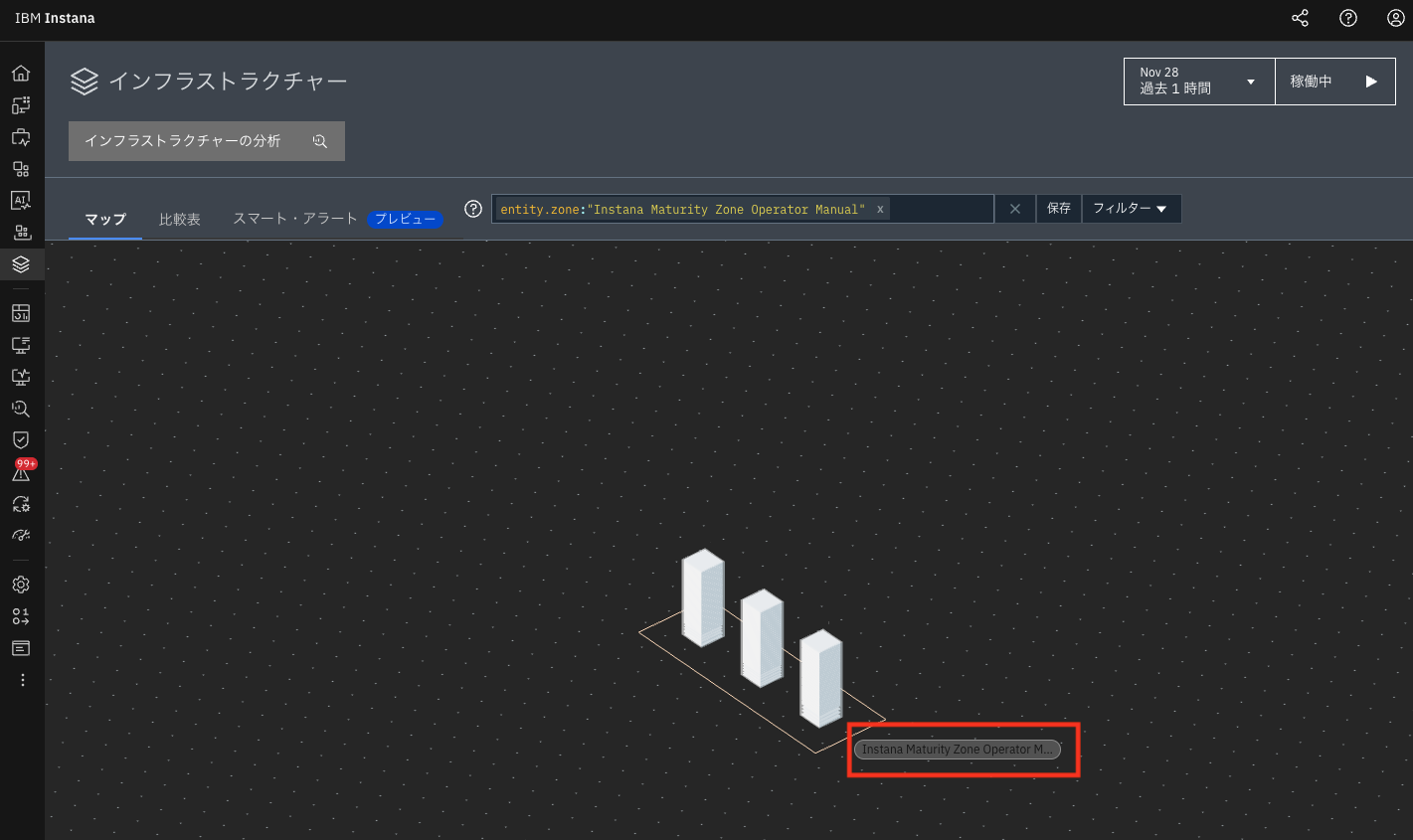The height and width of the screenshot is (840, 1413).
Task: Open the document panel icon in sidebar
Action: tap(21, 648)
